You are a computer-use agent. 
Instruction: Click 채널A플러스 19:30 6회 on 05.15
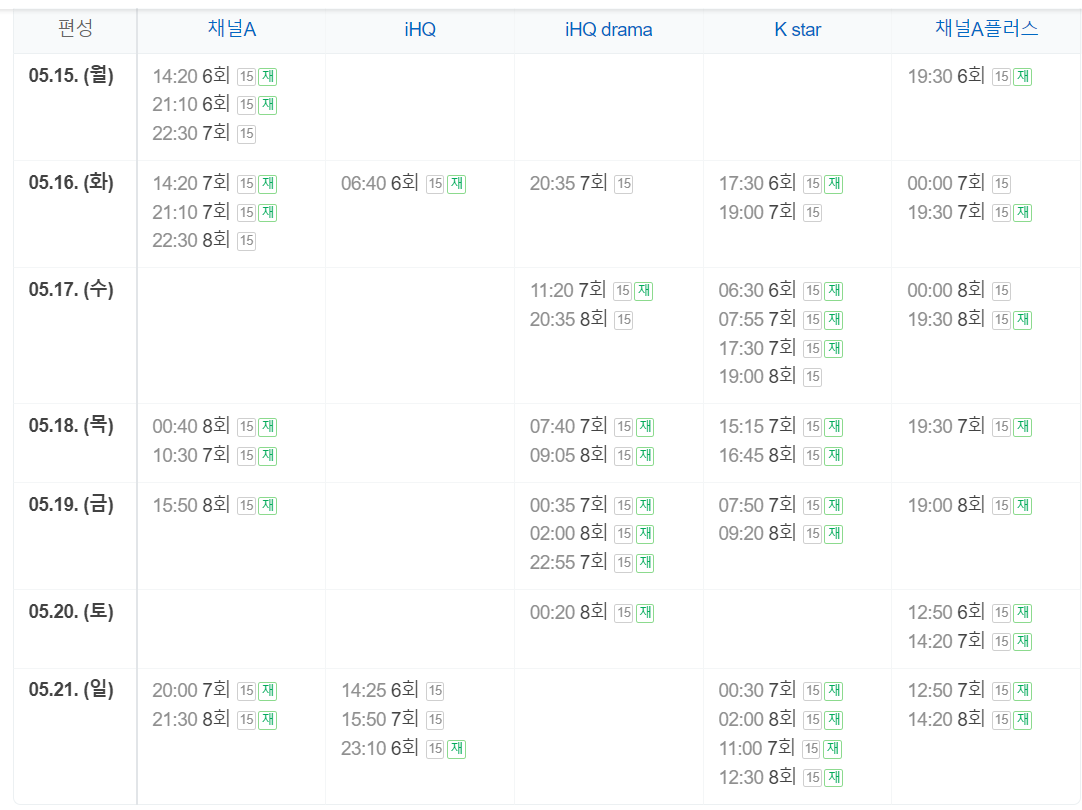pos(946,76)
